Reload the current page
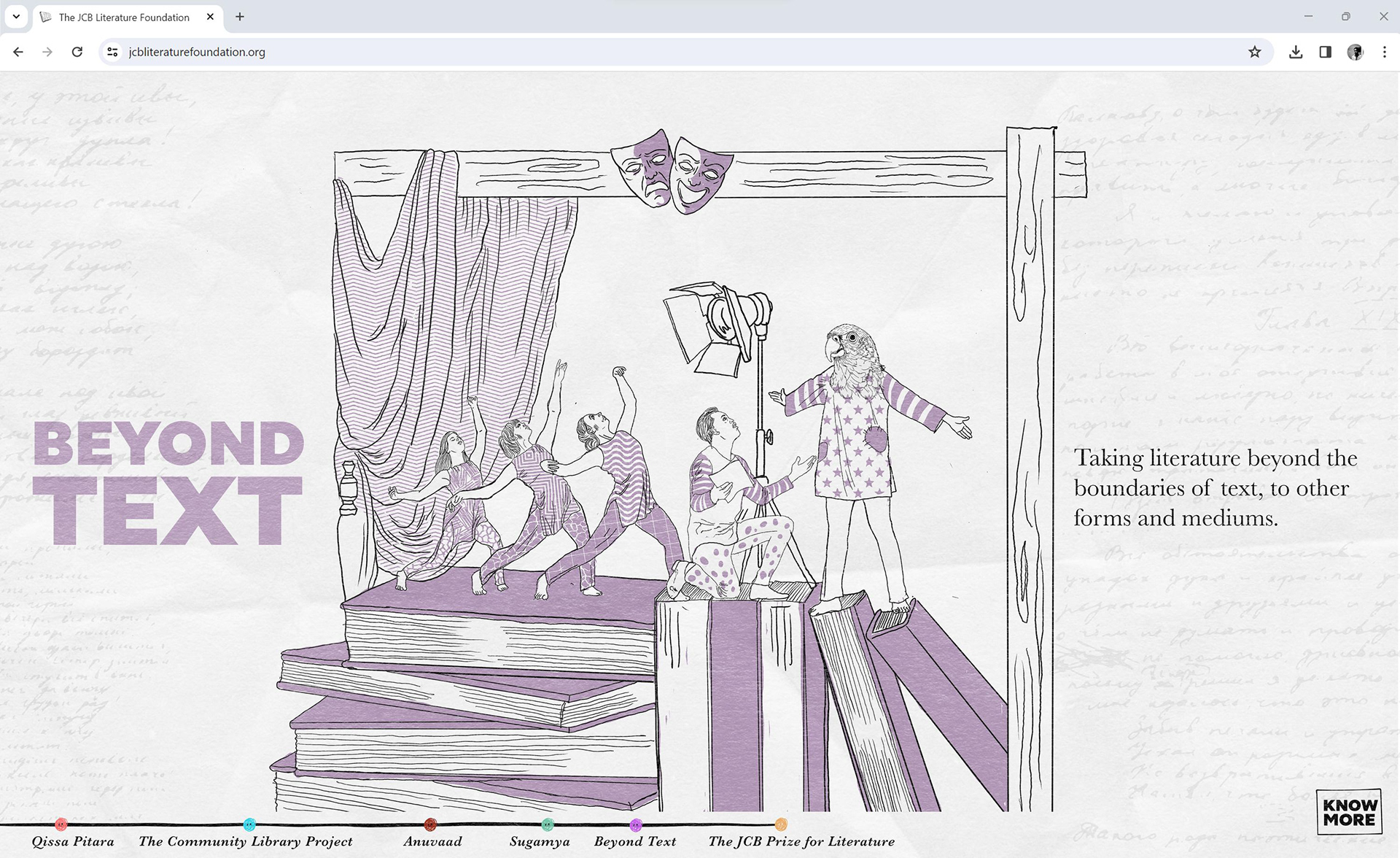The image size is (1400, 858). click(x=77, y=52)
